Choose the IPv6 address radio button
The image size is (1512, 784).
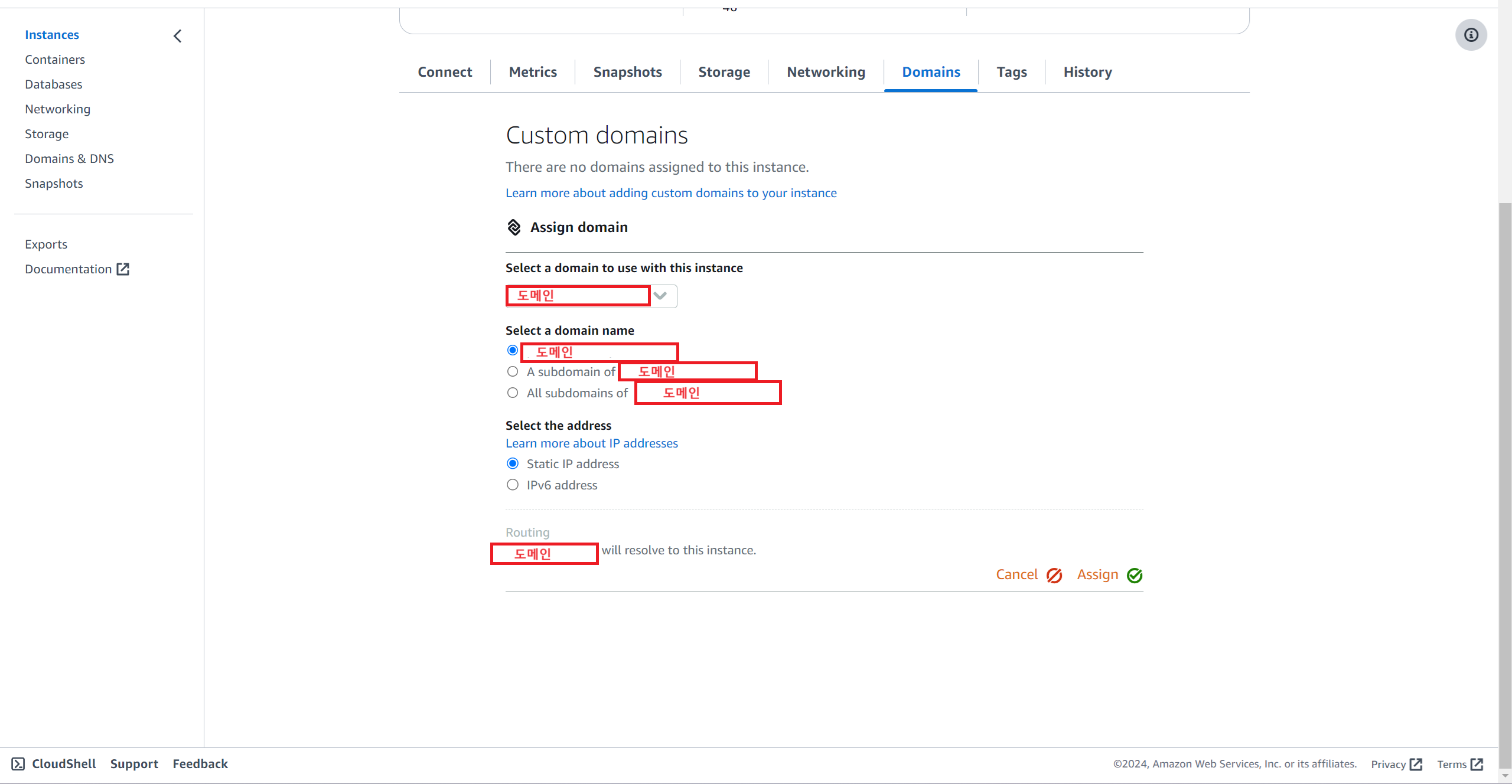pyautogui.click(x=513, y=485)
